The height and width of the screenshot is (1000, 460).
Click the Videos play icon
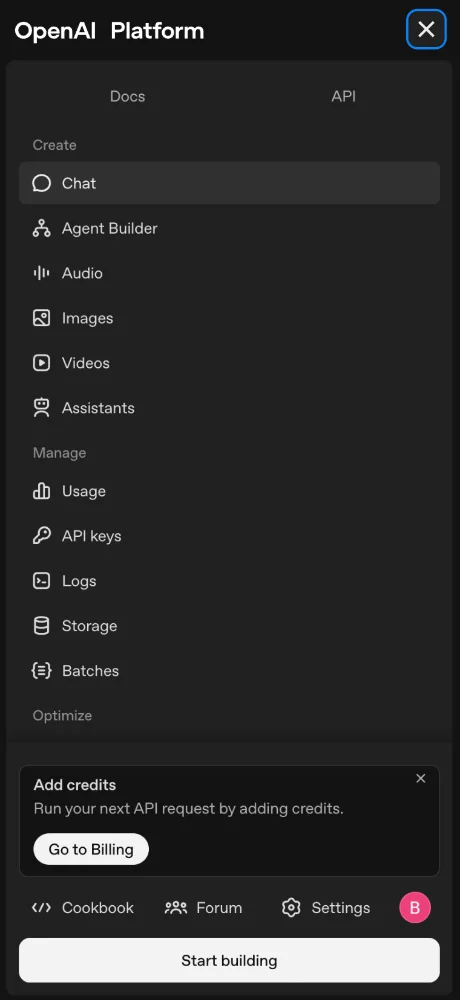[41, 363]
